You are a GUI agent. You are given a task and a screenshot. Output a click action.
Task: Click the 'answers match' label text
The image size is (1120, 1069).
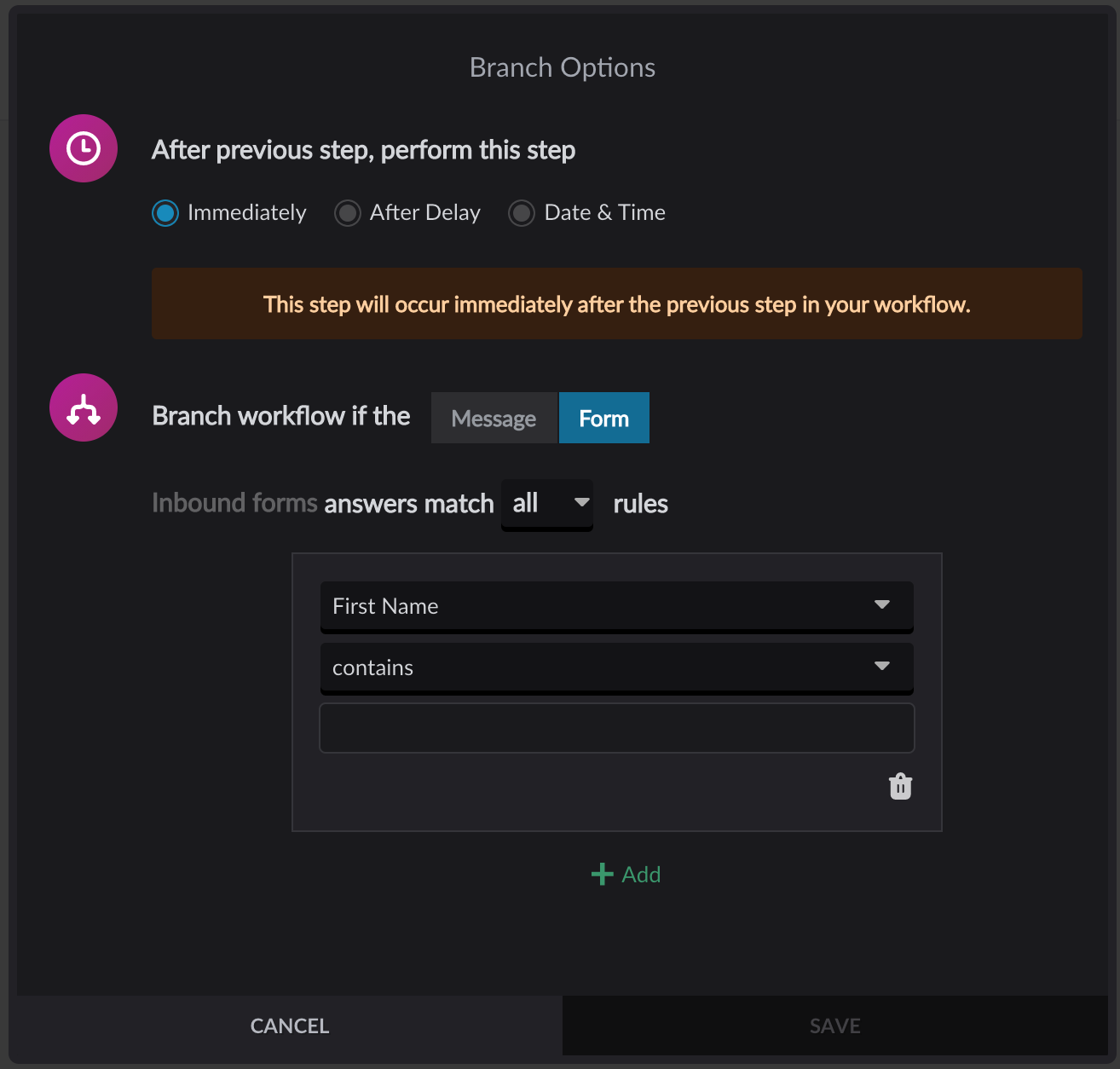coord(409,504)
